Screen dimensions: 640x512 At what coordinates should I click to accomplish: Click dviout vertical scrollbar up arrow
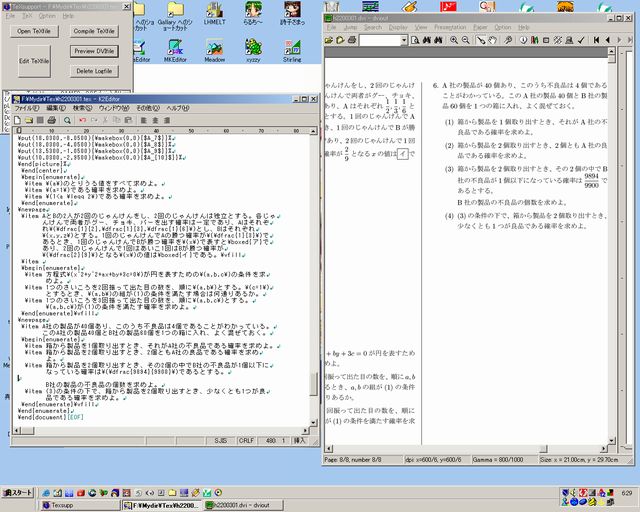point(611,51)
